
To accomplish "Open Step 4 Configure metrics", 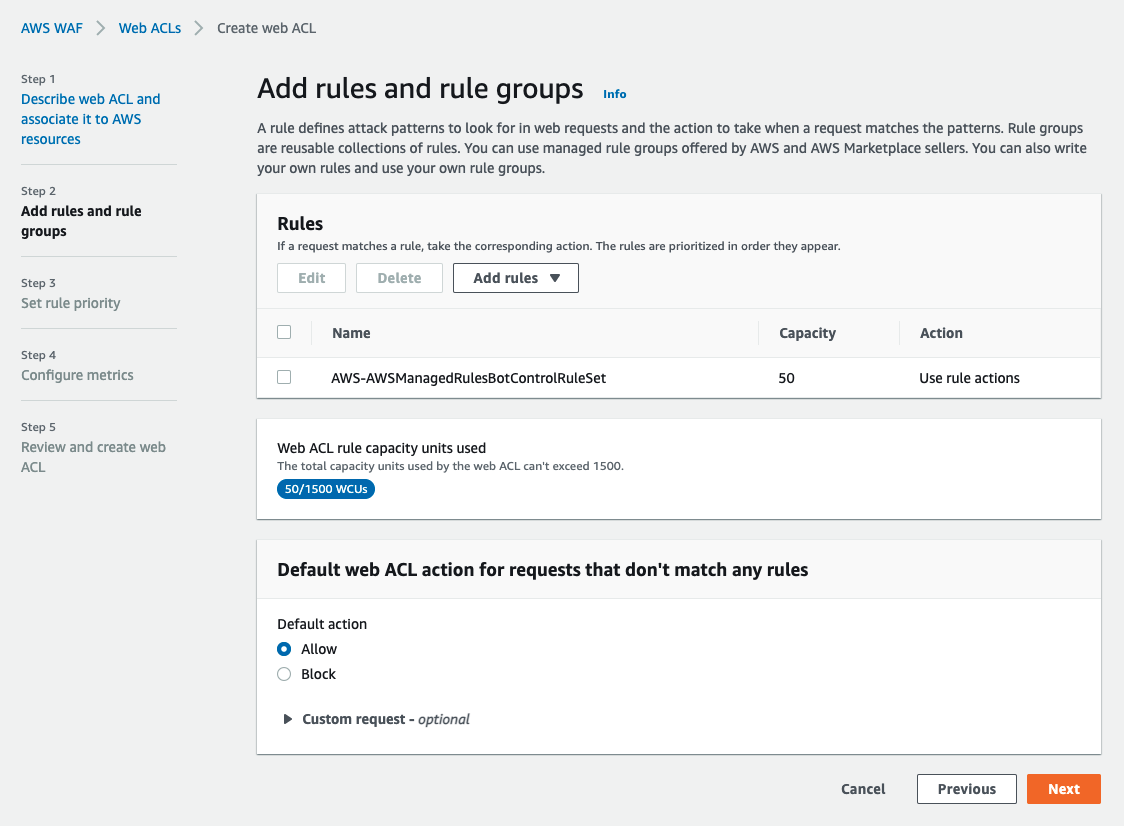I will click(x=77, y=375).
